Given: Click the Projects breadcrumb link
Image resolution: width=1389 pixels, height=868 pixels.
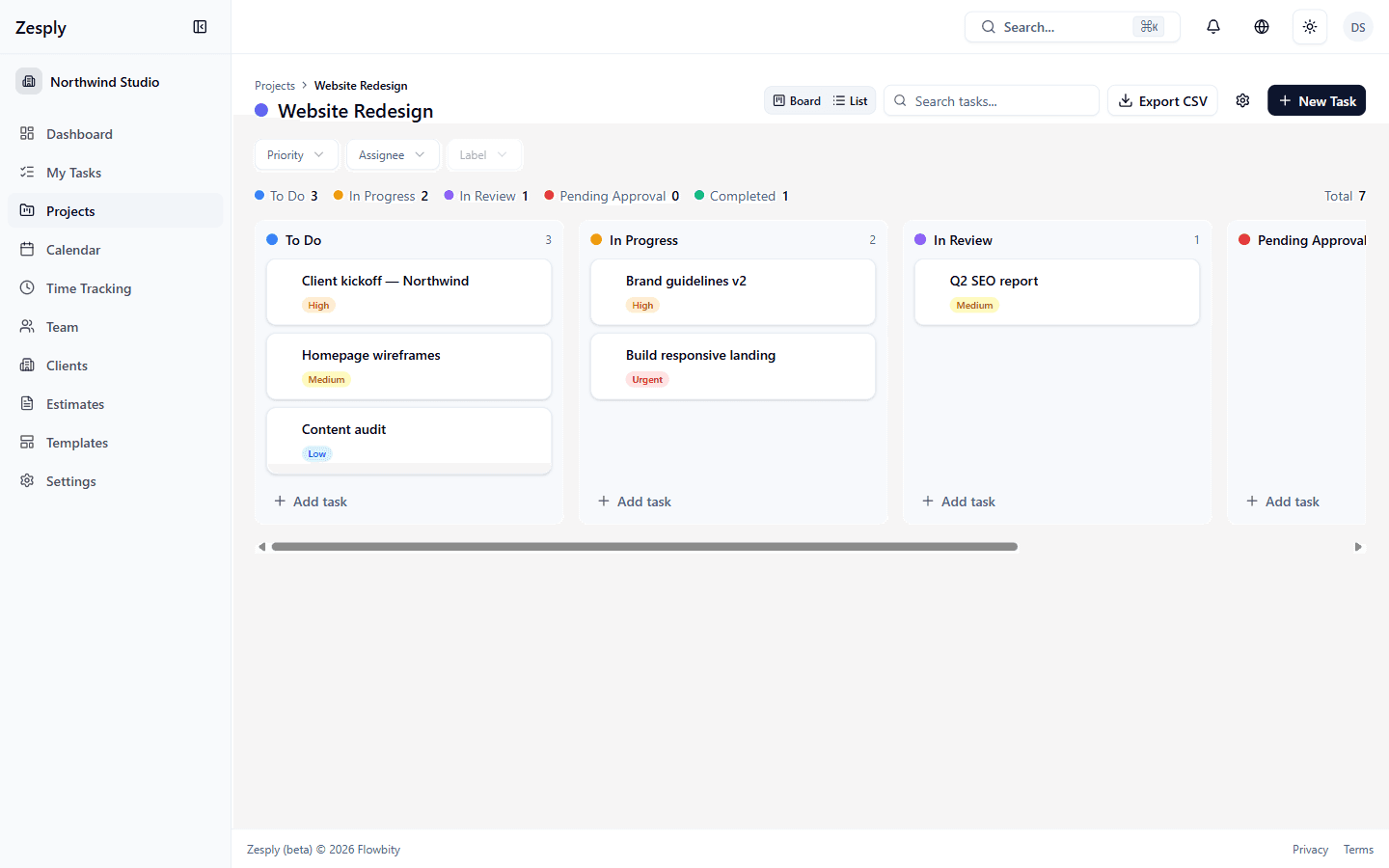Looking at the screenshot, I should (x=275, y=86).
